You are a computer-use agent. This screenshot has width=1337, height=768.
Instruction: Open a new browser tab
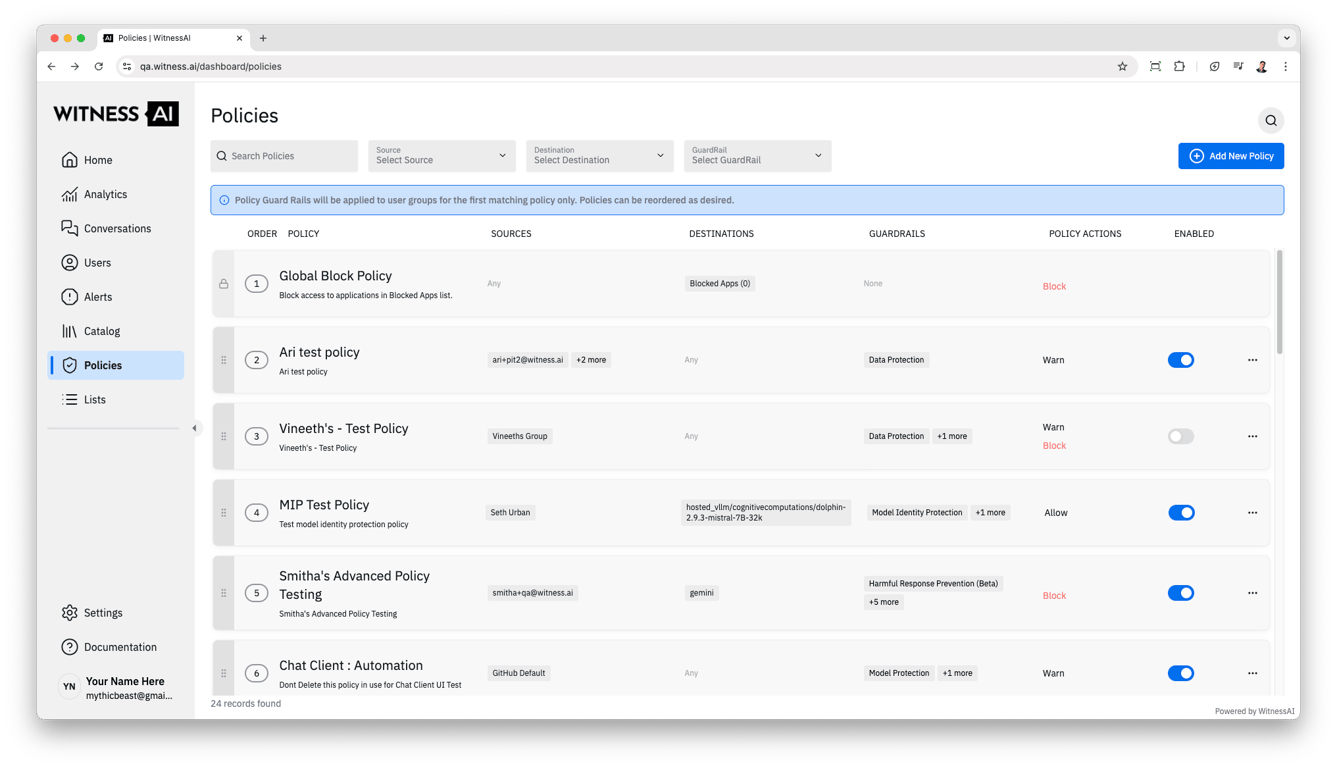(x=263, y=38)
